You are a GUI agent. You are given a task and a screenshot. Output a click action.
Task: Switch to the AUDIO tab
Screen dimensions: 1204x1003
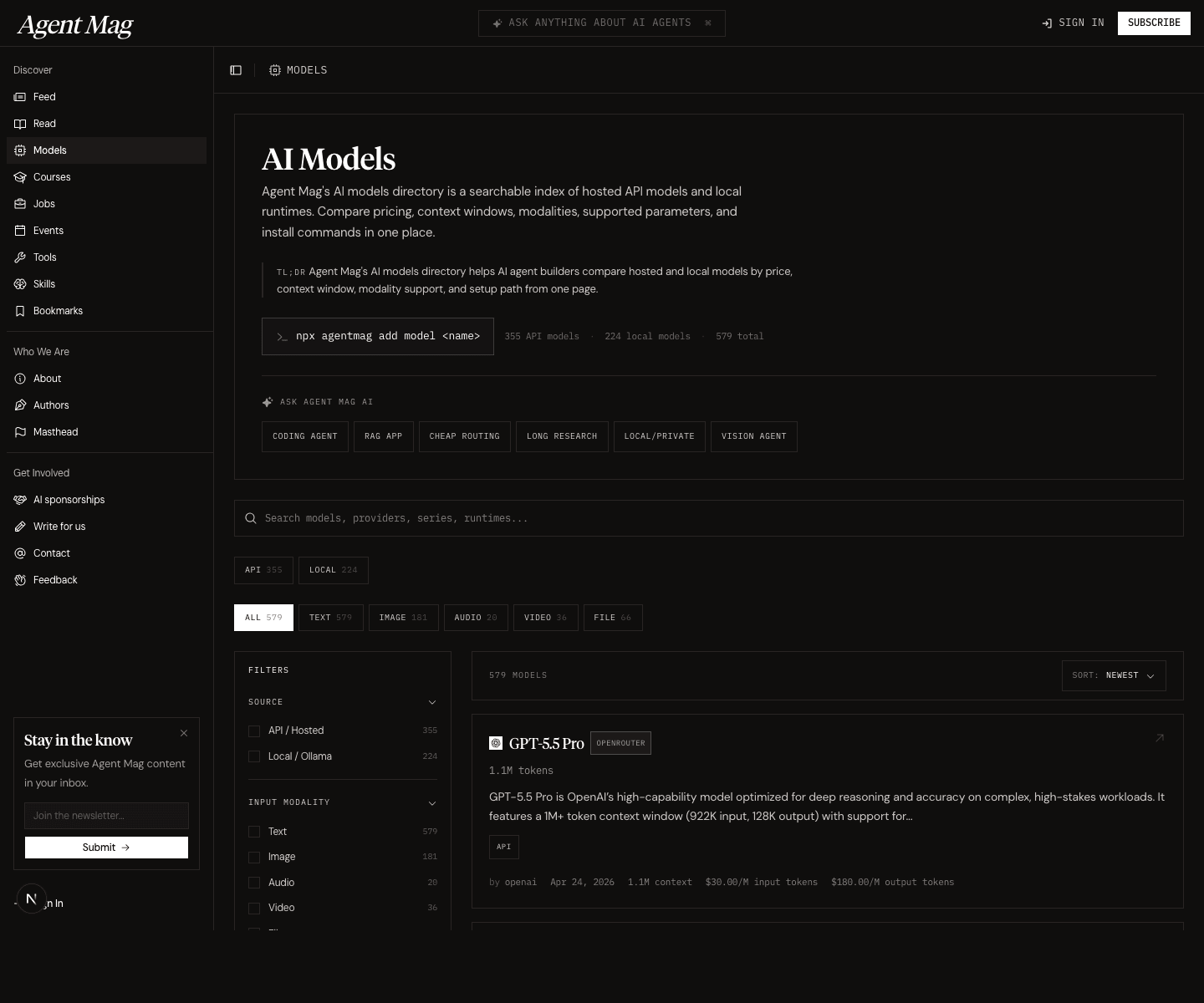476,617
